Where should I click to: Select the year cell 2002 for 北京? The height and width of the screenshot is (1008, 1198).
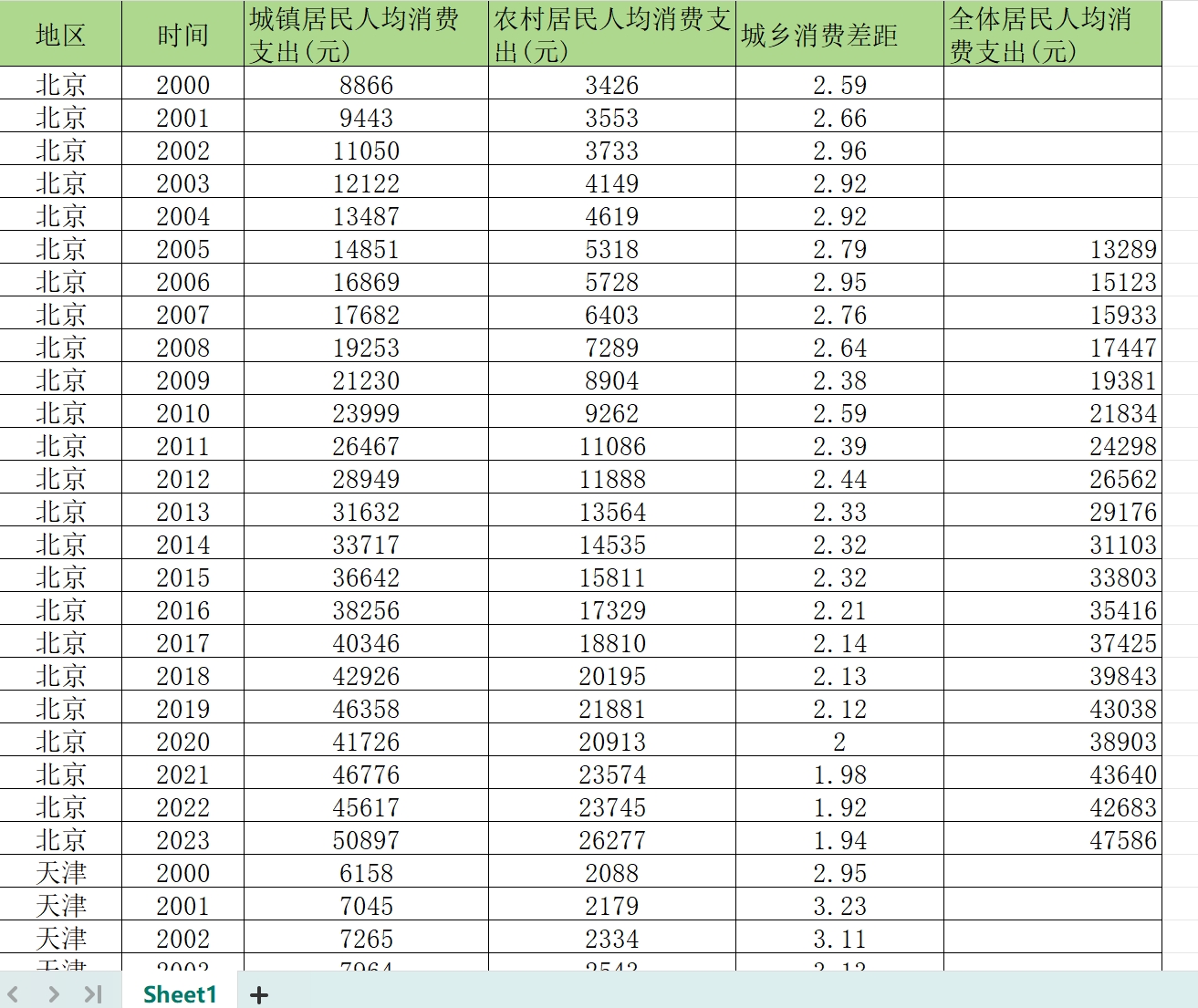tap(182, 150)
